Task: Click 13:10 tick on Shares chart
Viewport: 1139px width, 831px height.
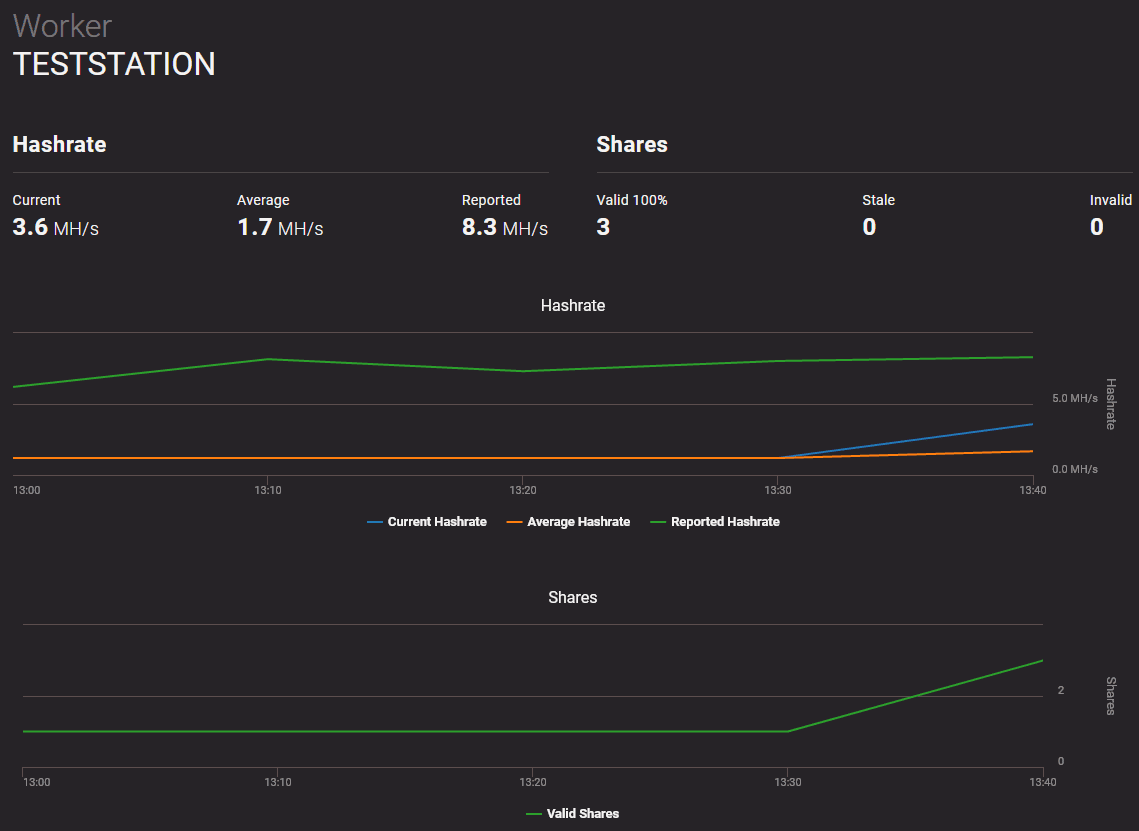Action: pyautogui.click(x=277, y=782)
